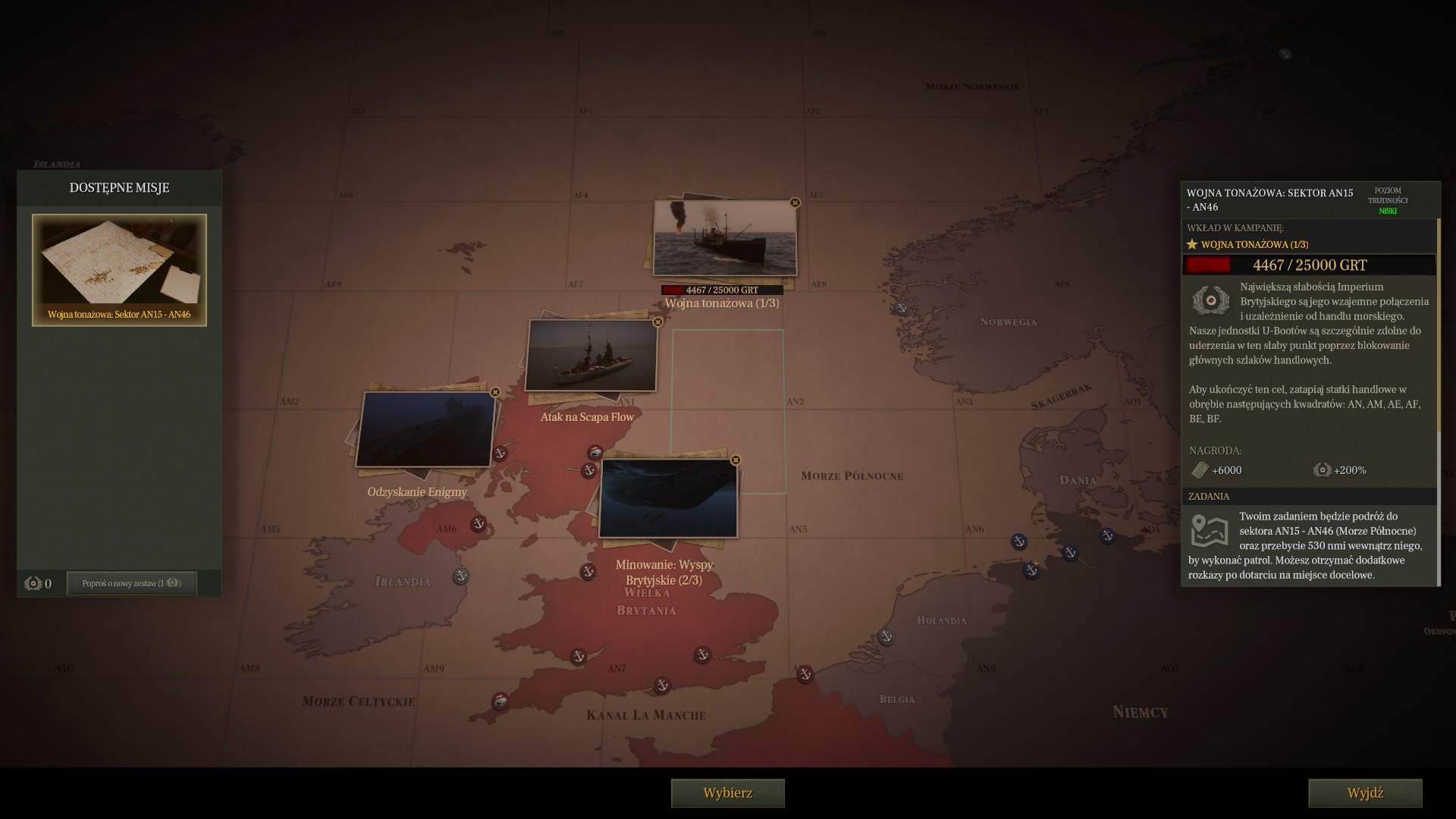The image size is (1456, 819).
Task: Open the British Isles minelaying photo
Action: tap(667, 498)
